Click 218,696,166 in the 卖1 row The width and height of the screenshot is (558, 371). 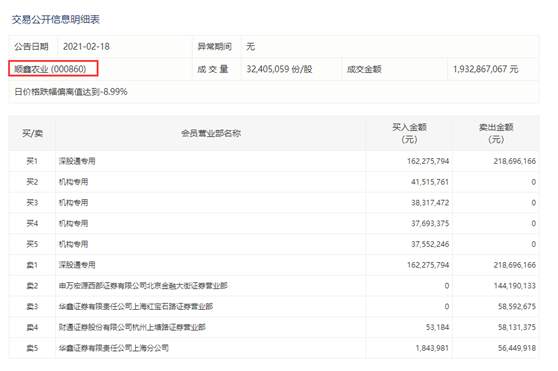click(515, 265)
